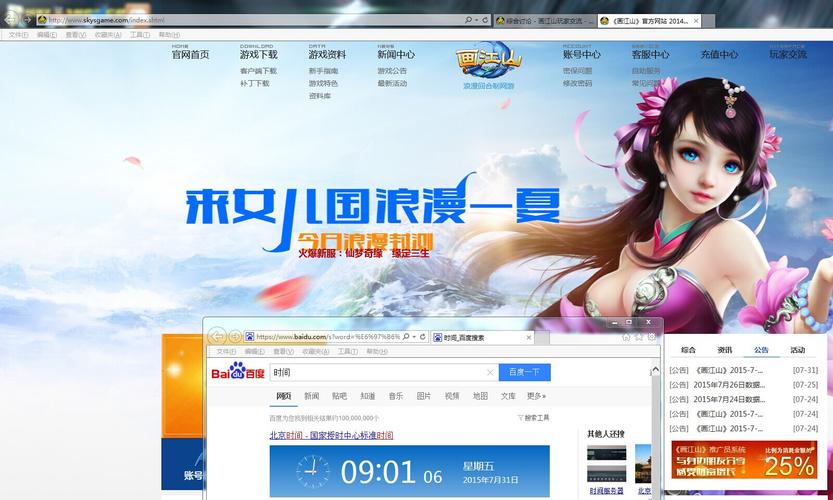
Task: Click the 来女儿国浪漫一夏 banner
Action: pos(372,213)
